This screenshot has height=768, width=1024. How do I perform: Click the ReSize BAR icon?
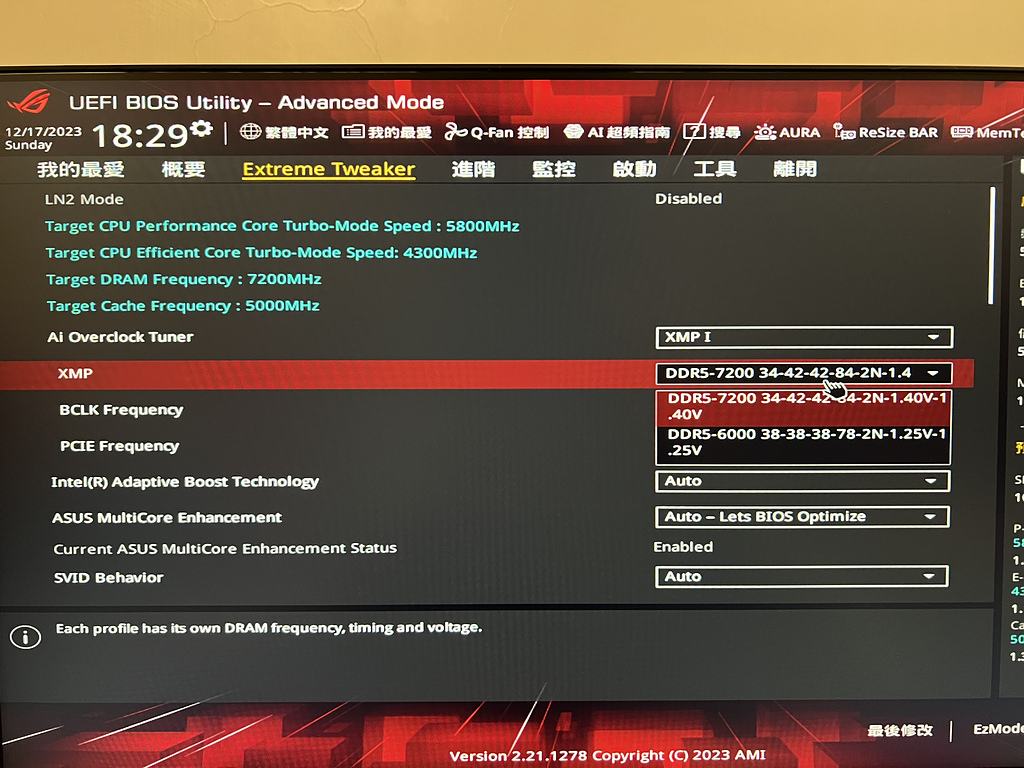click(844, 132)
